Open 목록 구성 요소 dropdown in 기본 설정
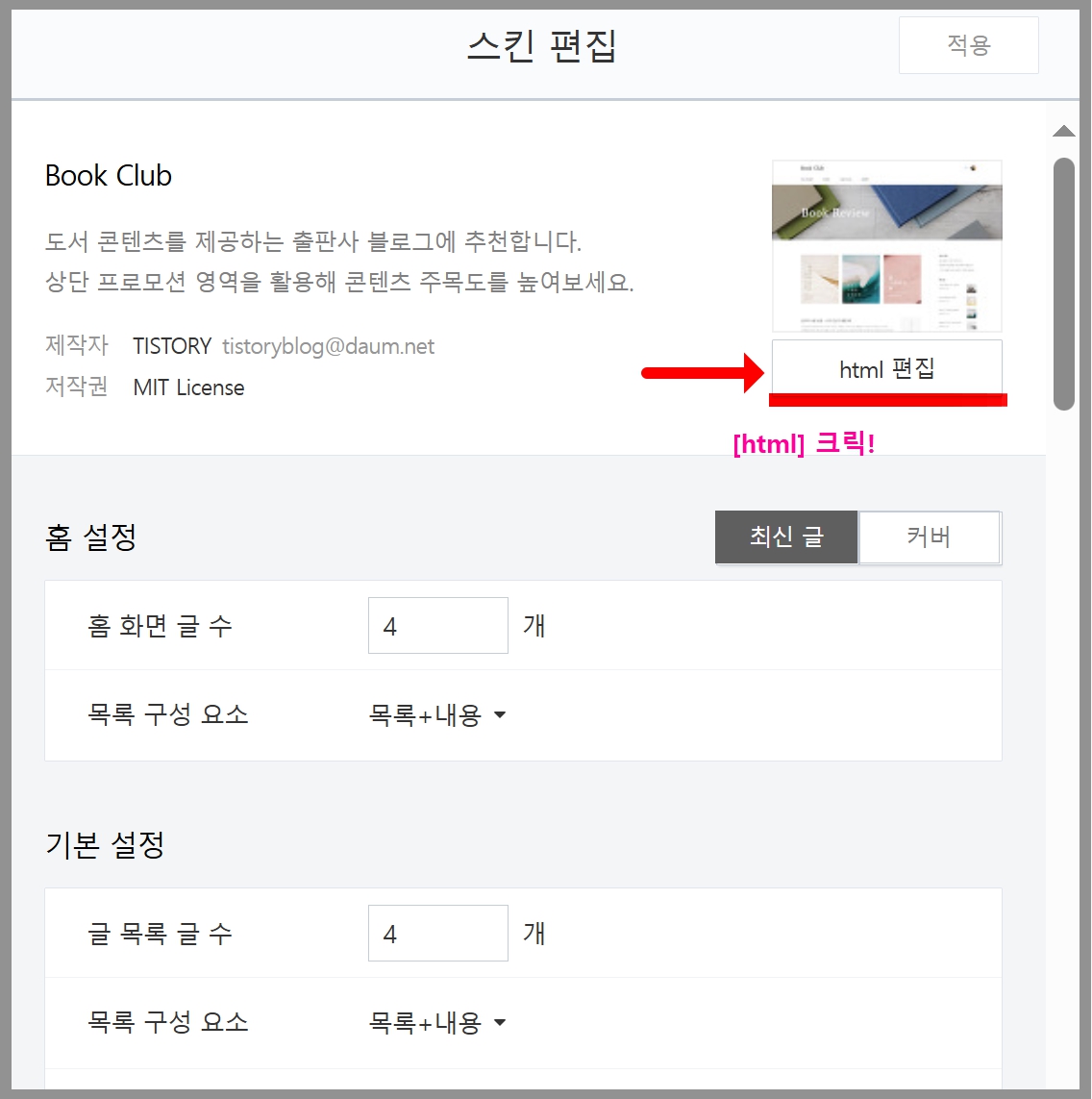1092x1099 pixels. (437, 1023)
